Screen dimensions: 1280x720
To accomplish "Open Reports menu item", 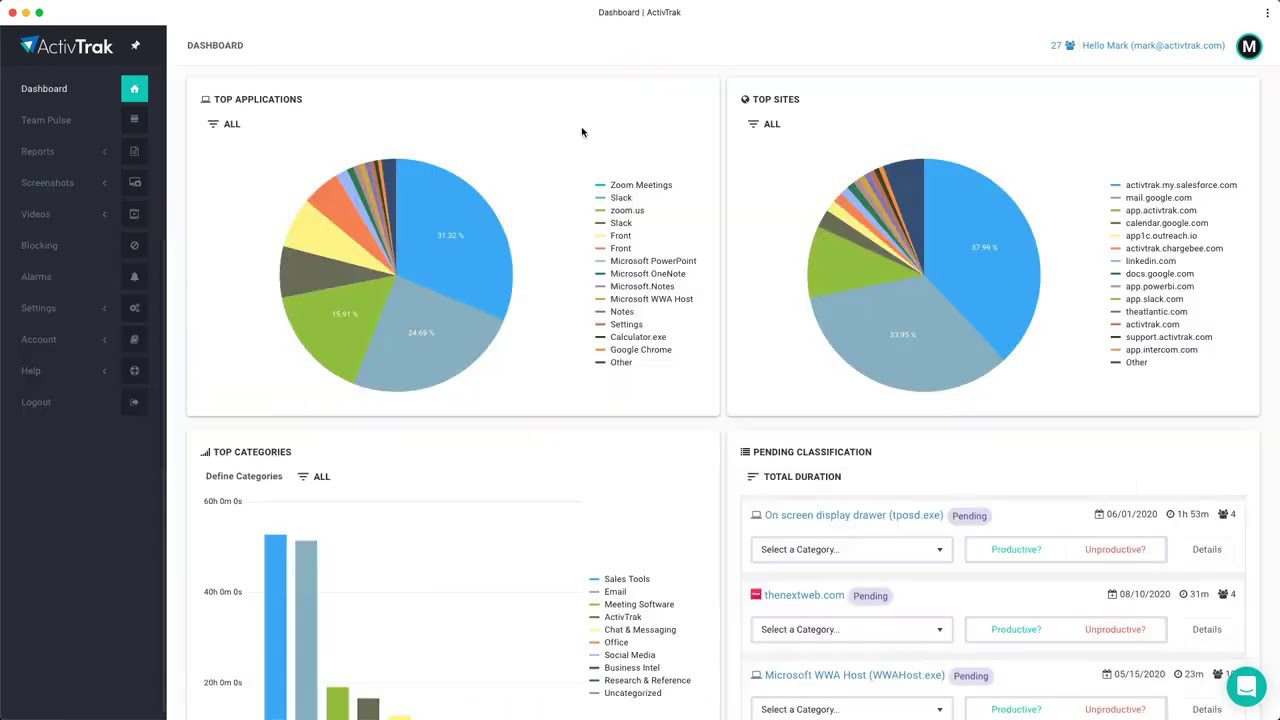I will click(x=38, y=152).
